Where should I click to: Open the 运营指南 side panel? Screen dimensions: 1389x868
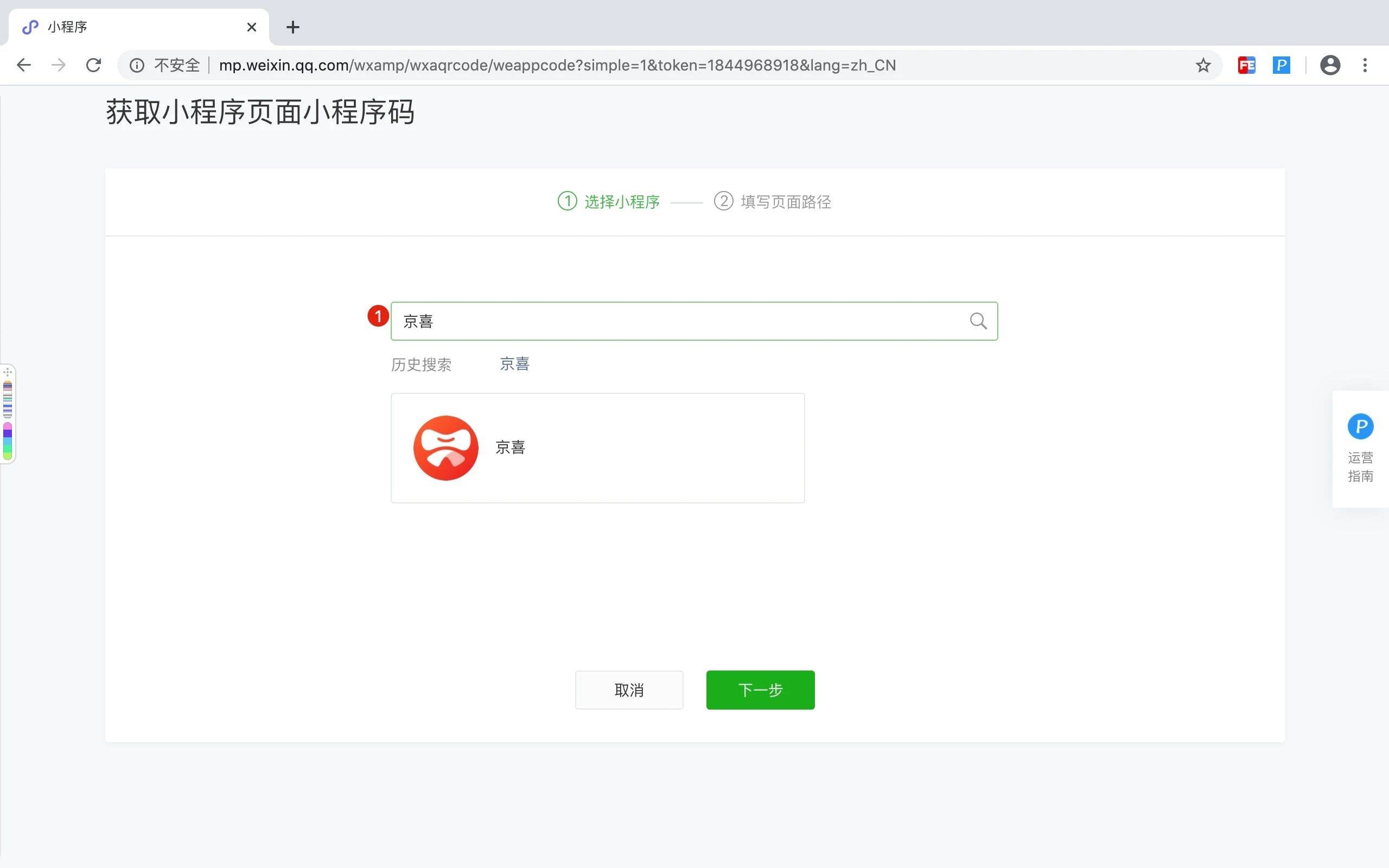[1360, 448]
